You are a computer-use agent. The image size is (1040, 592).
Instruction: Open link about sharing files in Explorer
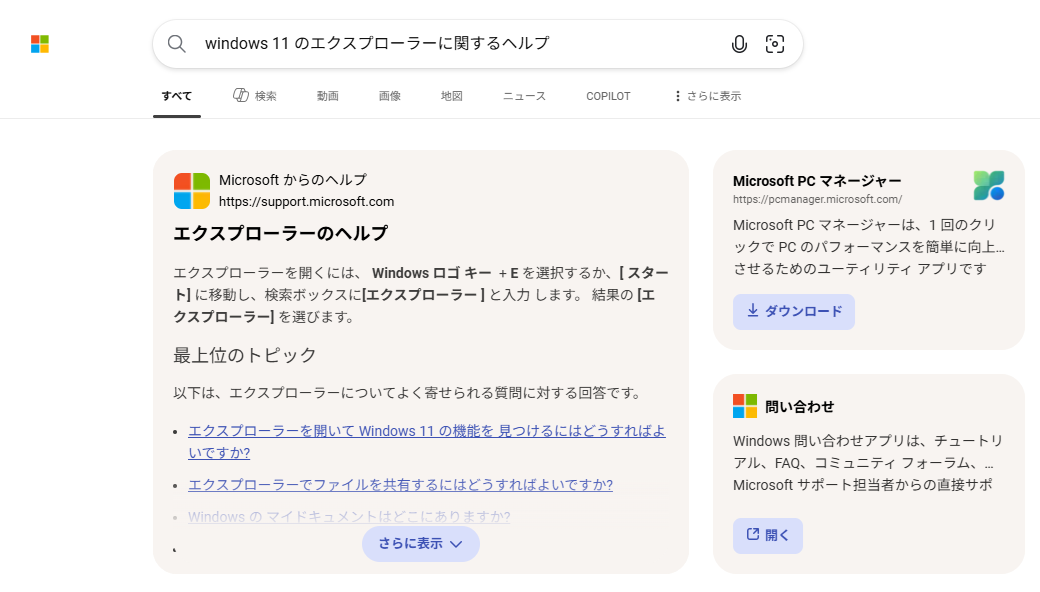[400, 485]
